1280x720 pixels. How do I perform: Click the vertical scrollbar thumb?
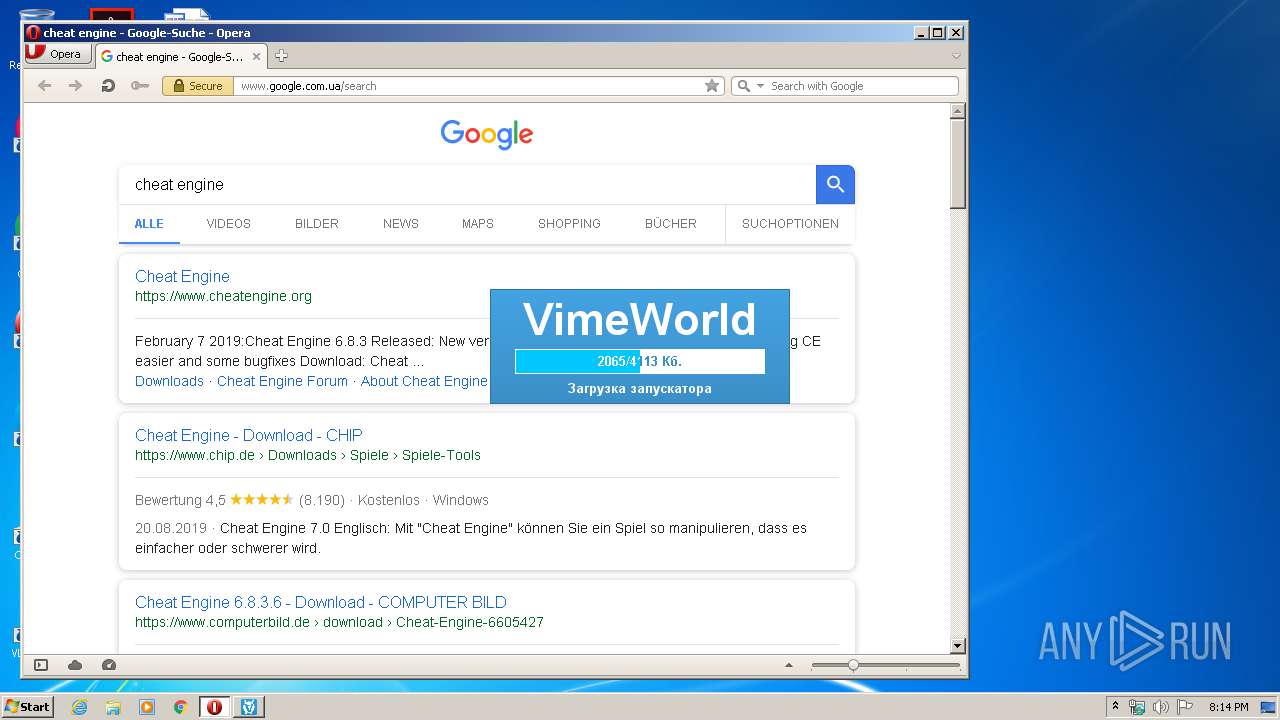[957, 164]
